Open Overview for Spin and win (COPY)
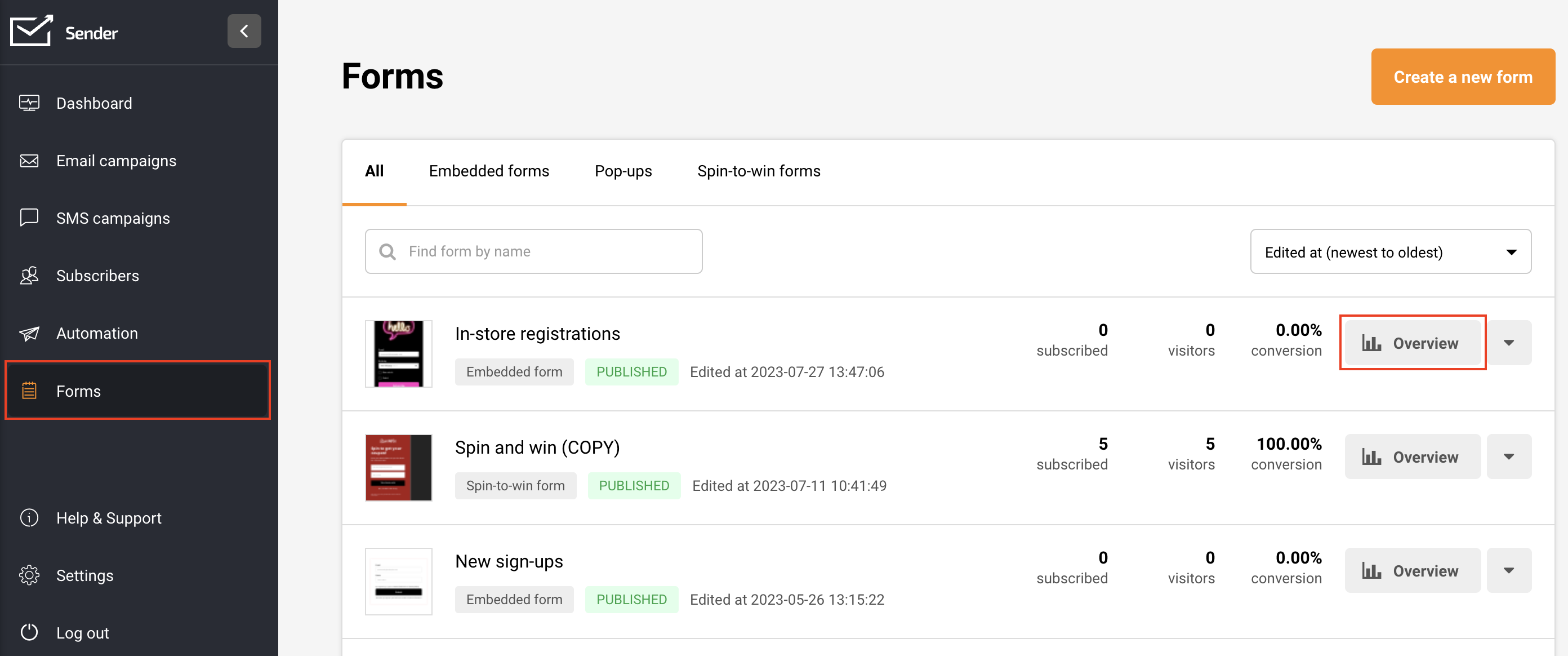 [x=1411, y=457]
